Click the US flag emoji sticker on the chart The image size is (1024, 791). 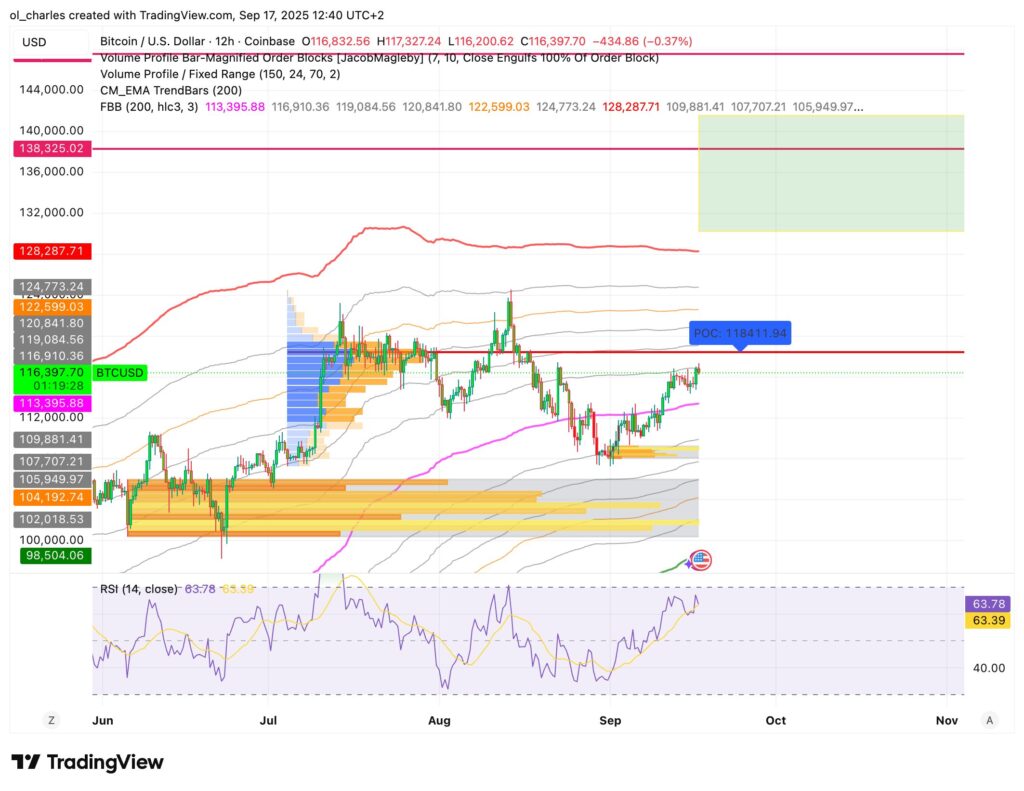click(703, 560)
